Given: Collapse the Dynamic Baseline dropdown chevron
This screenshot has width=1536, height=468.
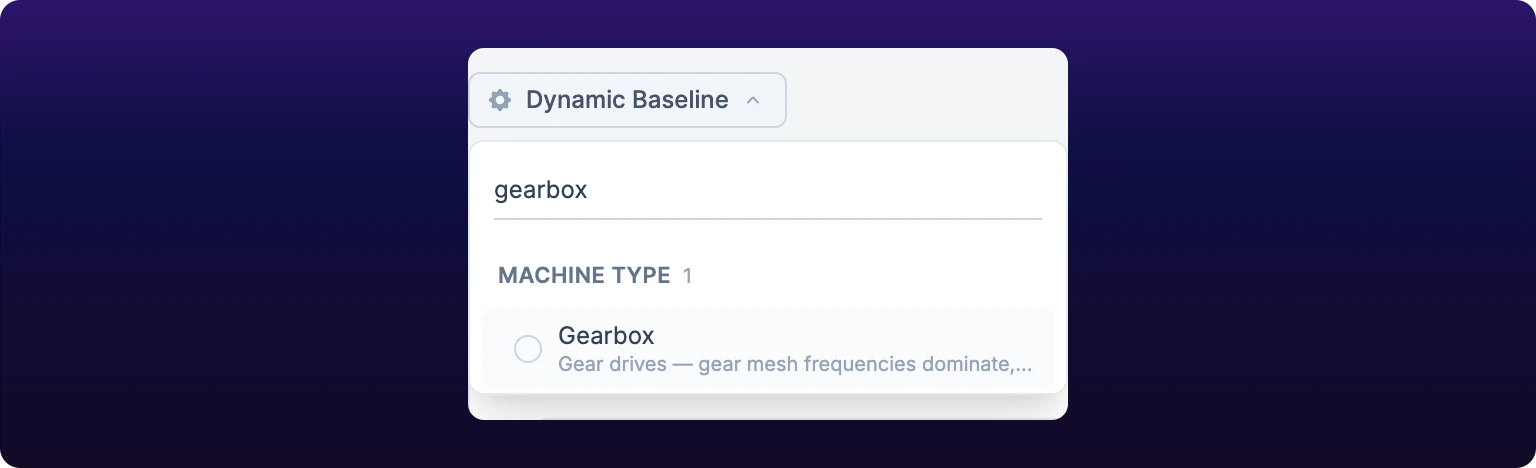Looking at the screenshot, I should (x=754, y=100).
